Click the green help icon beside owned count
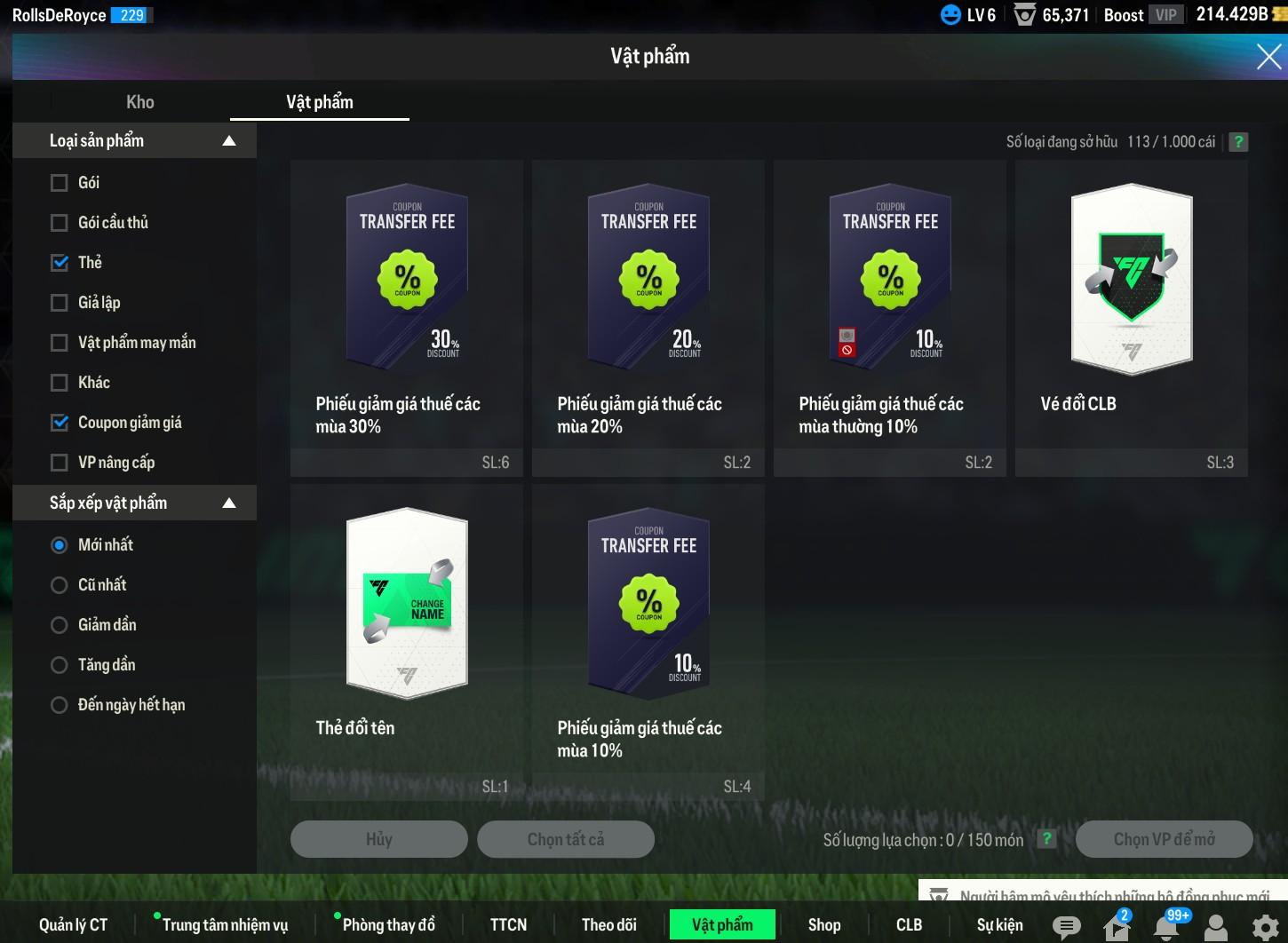This screenshot has width=1288, height=943. coord(1238,142)
